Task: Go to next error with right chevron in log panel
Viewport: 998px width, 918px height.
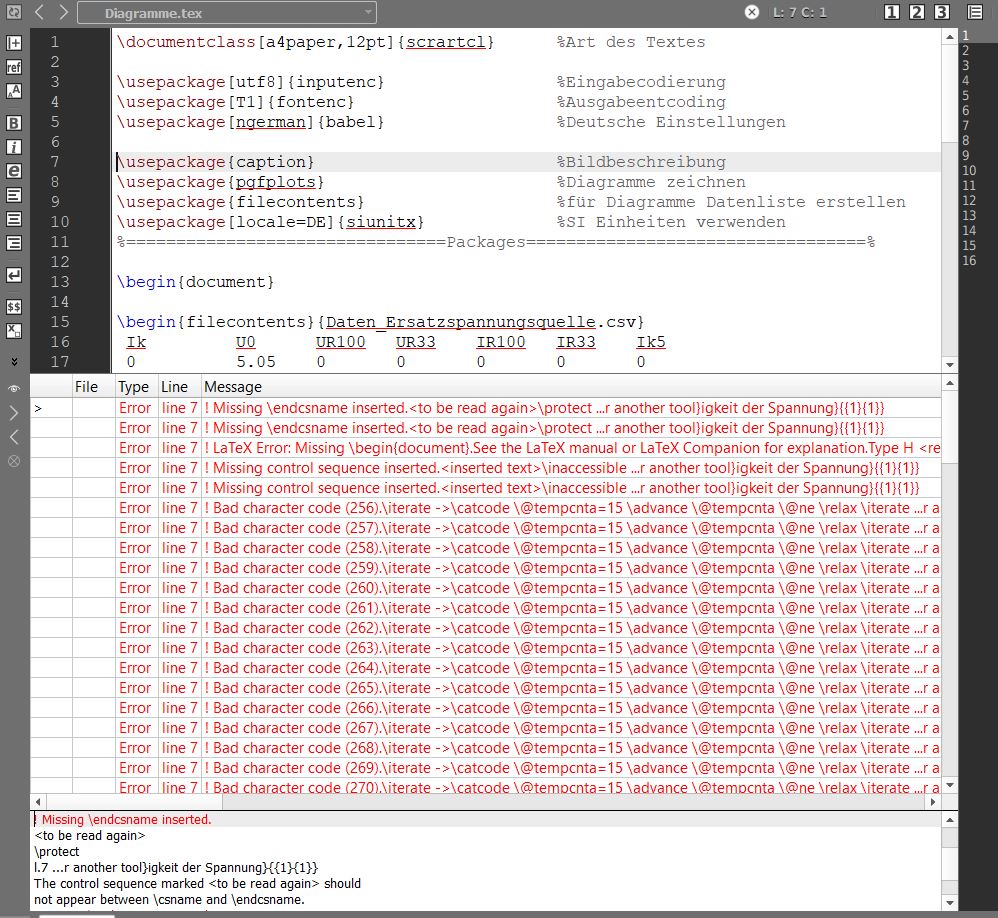Action: click(x=14, y=413)
